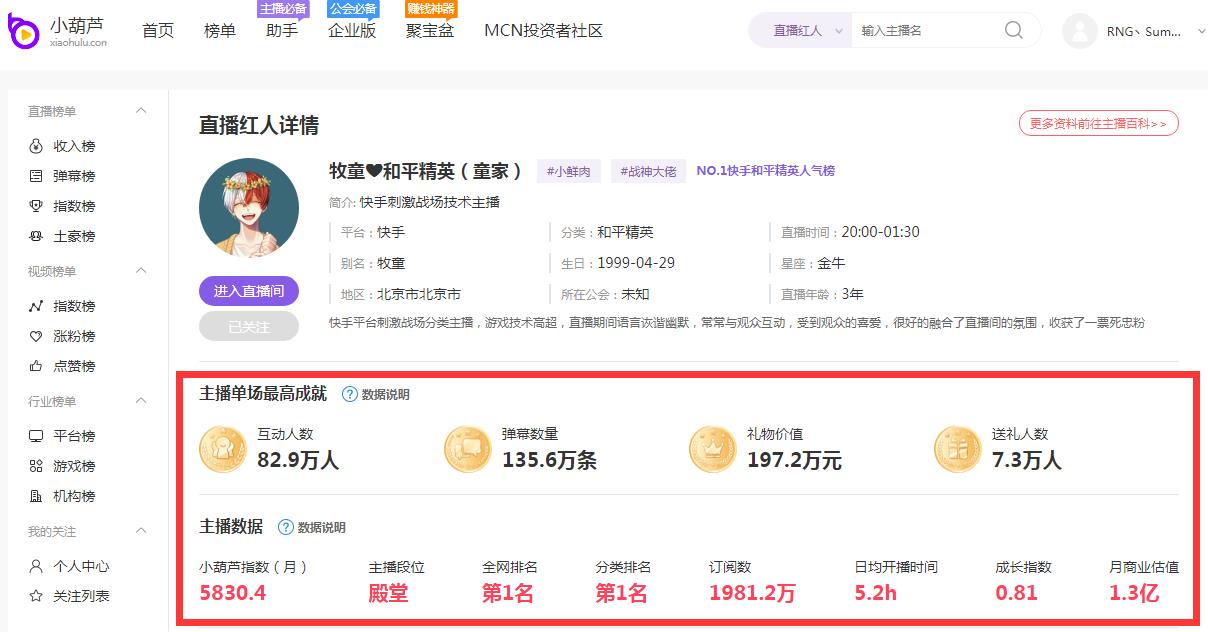
Task: Go to 首页 in top navigation
Action: point(158,31)
